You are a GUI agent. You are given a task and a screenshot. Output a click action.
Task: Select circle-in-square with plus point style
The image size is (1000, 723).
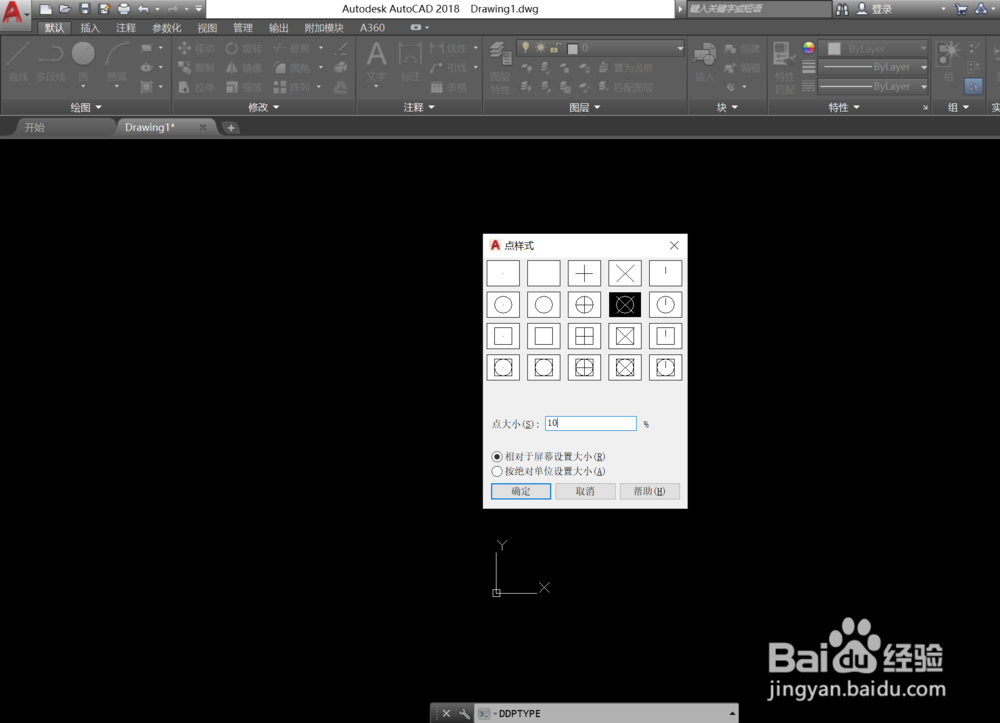[x=584, y=367]
